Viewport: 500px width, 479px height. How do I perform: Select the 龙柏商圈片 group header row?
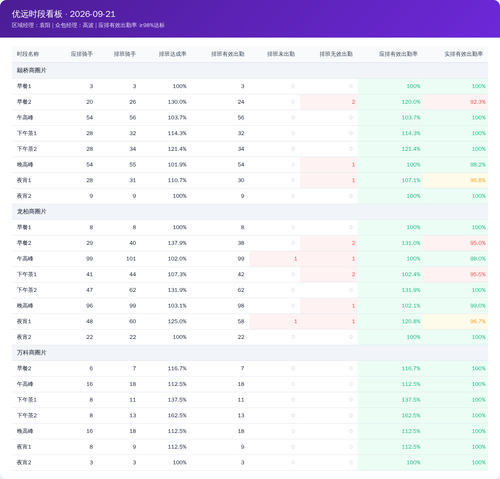[250, 212]
